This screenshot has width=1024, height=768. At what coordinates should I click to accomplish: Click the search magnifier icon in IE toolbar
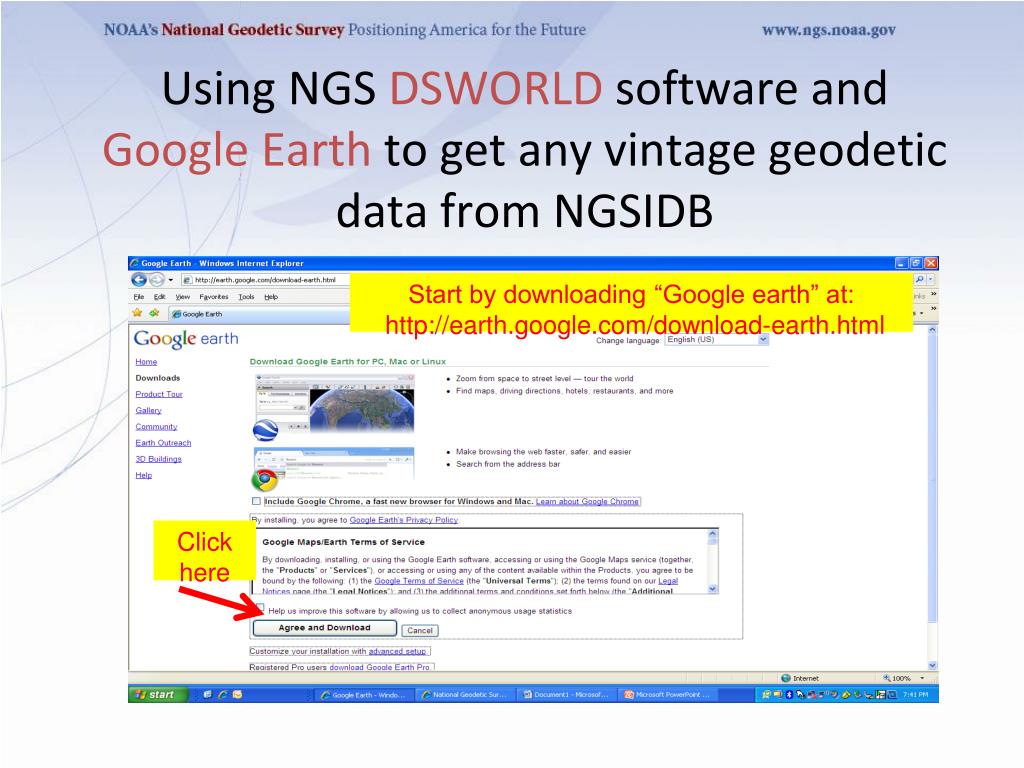pyautogui.click(x=920, y=279)
